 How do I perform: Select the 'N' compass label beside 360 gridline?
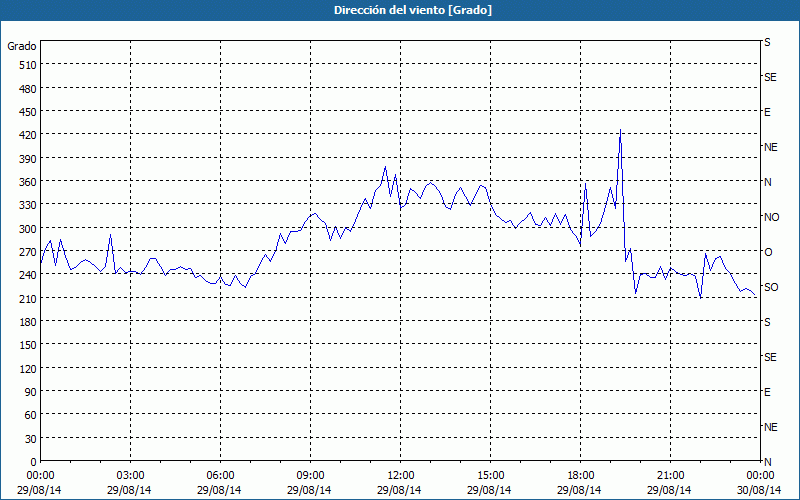pyautogui.click(x=768, y=182)
